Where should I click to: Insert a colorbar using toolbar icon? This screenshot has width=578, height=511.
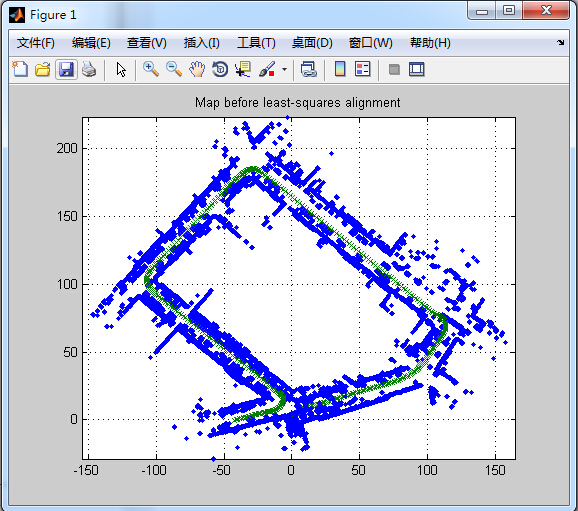[340, 69]
